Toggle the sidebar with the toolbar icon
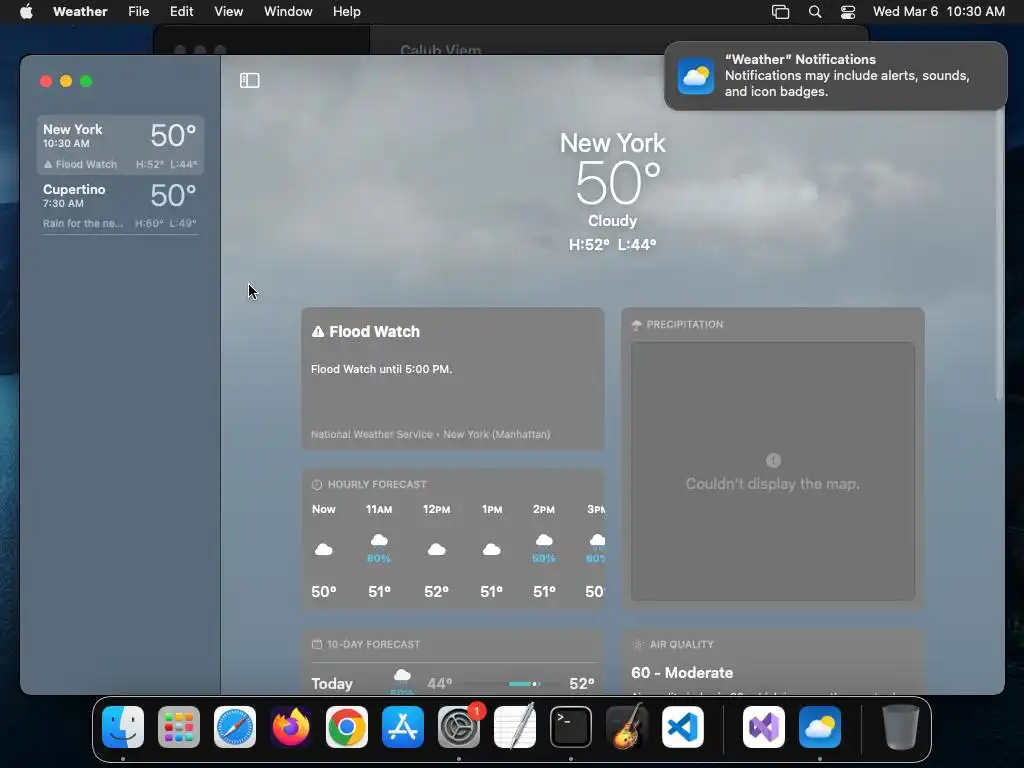This screenshot has height=768, width=1024. point(249,80)
